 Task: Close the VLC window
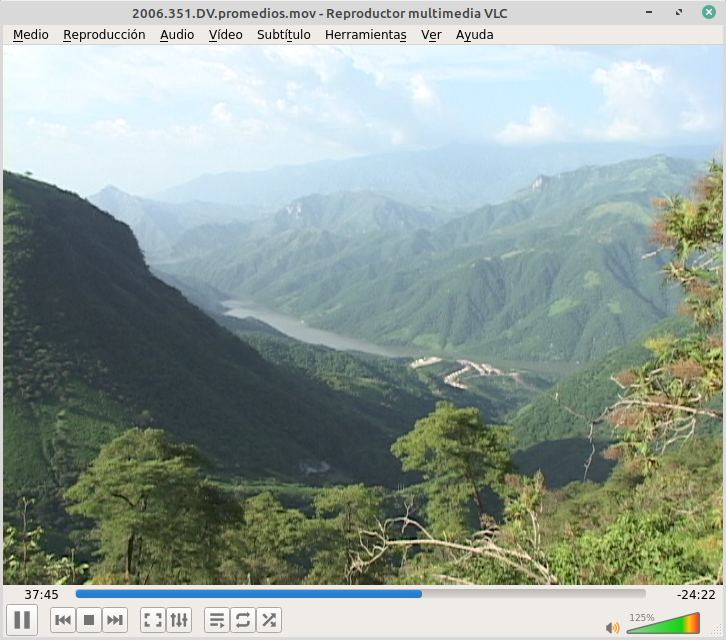[709, 12]
